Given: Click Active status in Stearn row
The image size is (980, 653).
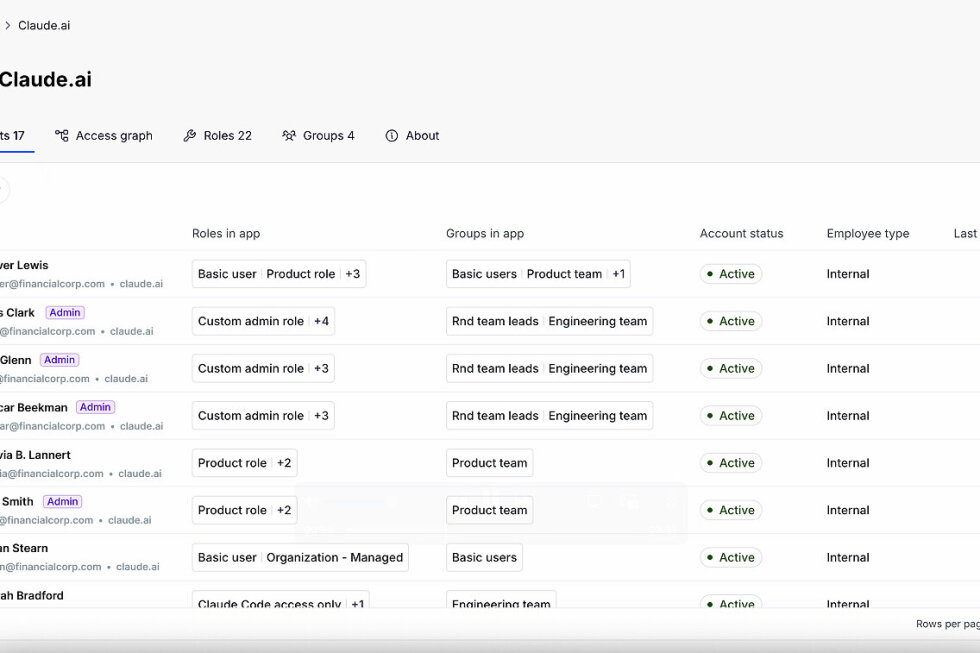Looking at the screenshot, I should [731, 557].
